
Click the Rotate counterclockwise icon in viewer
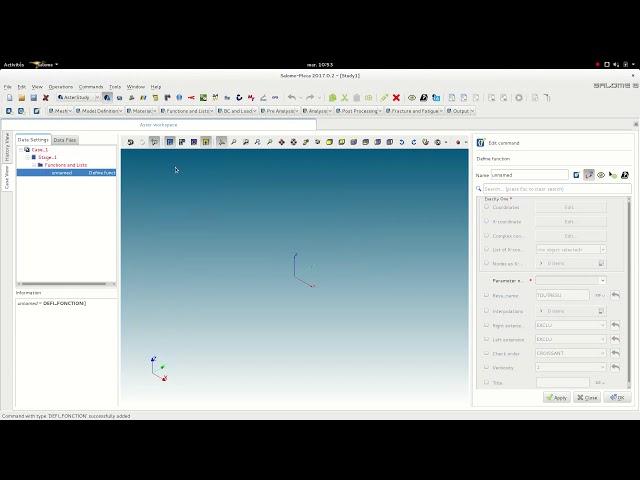[x=402, y=142]
